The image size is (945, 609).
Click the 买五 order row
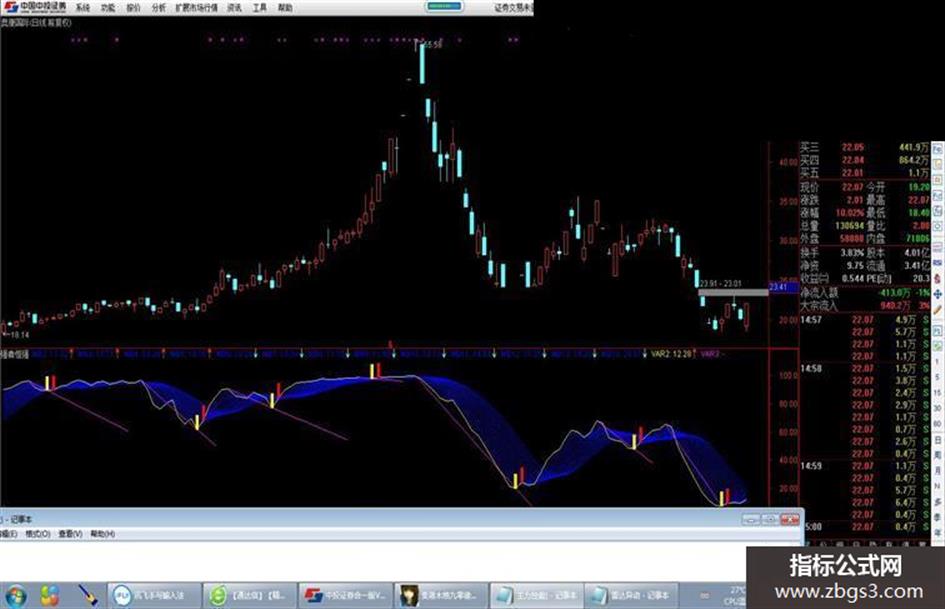pyautogui.click(x=864, y=173)
